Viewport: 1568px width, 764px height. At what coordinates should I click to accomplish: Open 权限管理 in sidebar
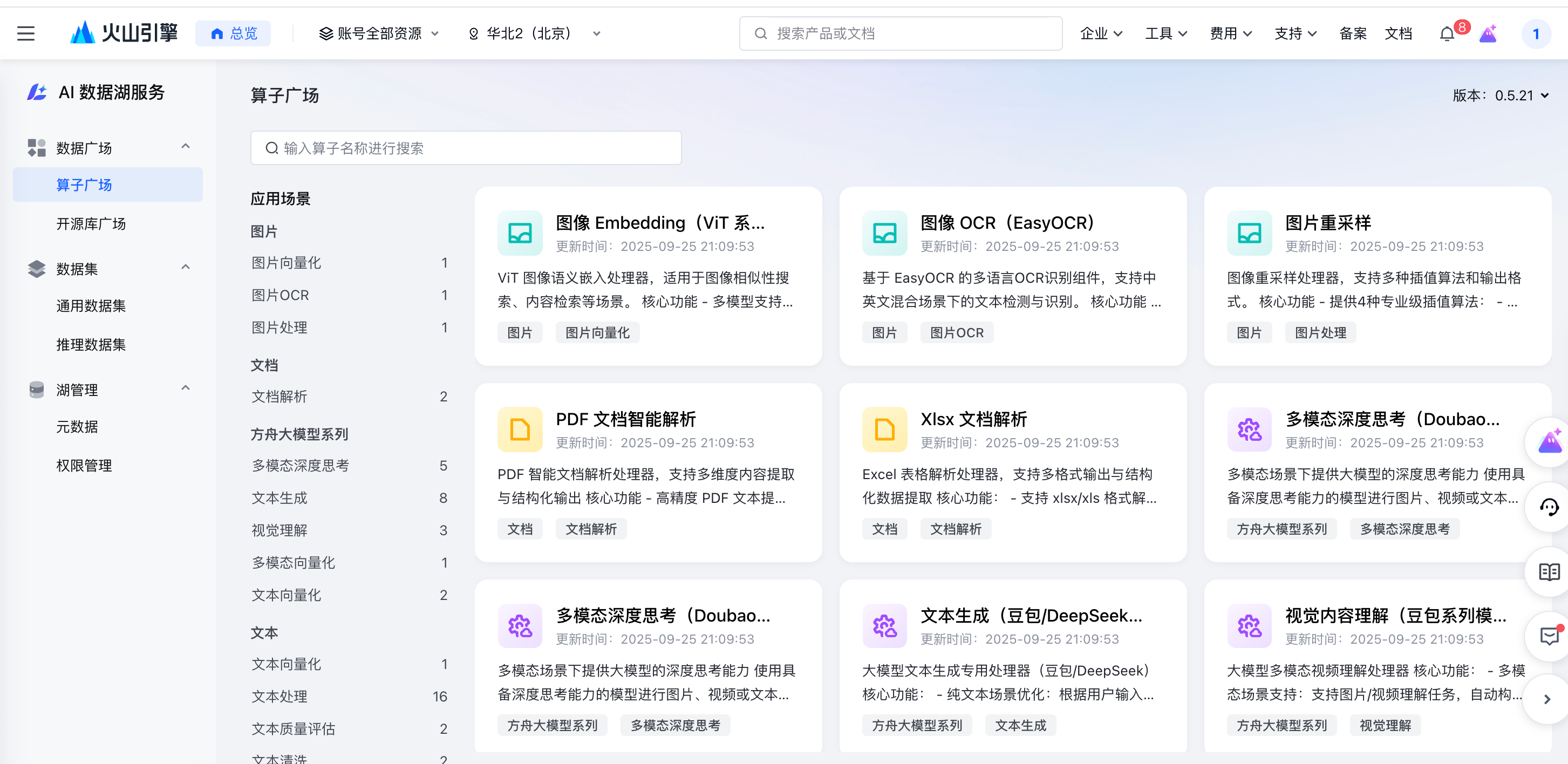(x=84, y=466)
